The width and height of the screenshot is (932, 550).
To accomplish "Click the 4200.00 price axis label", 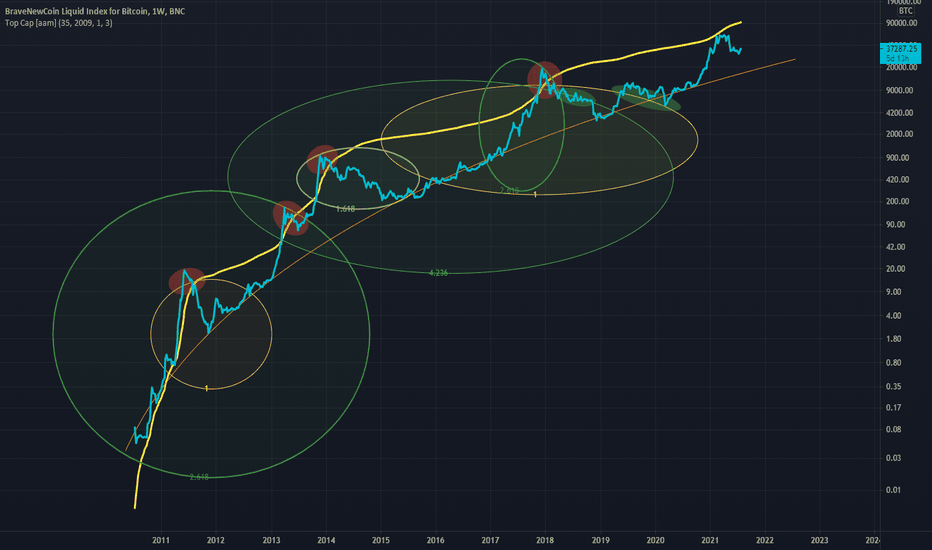I will click(899, 113).
